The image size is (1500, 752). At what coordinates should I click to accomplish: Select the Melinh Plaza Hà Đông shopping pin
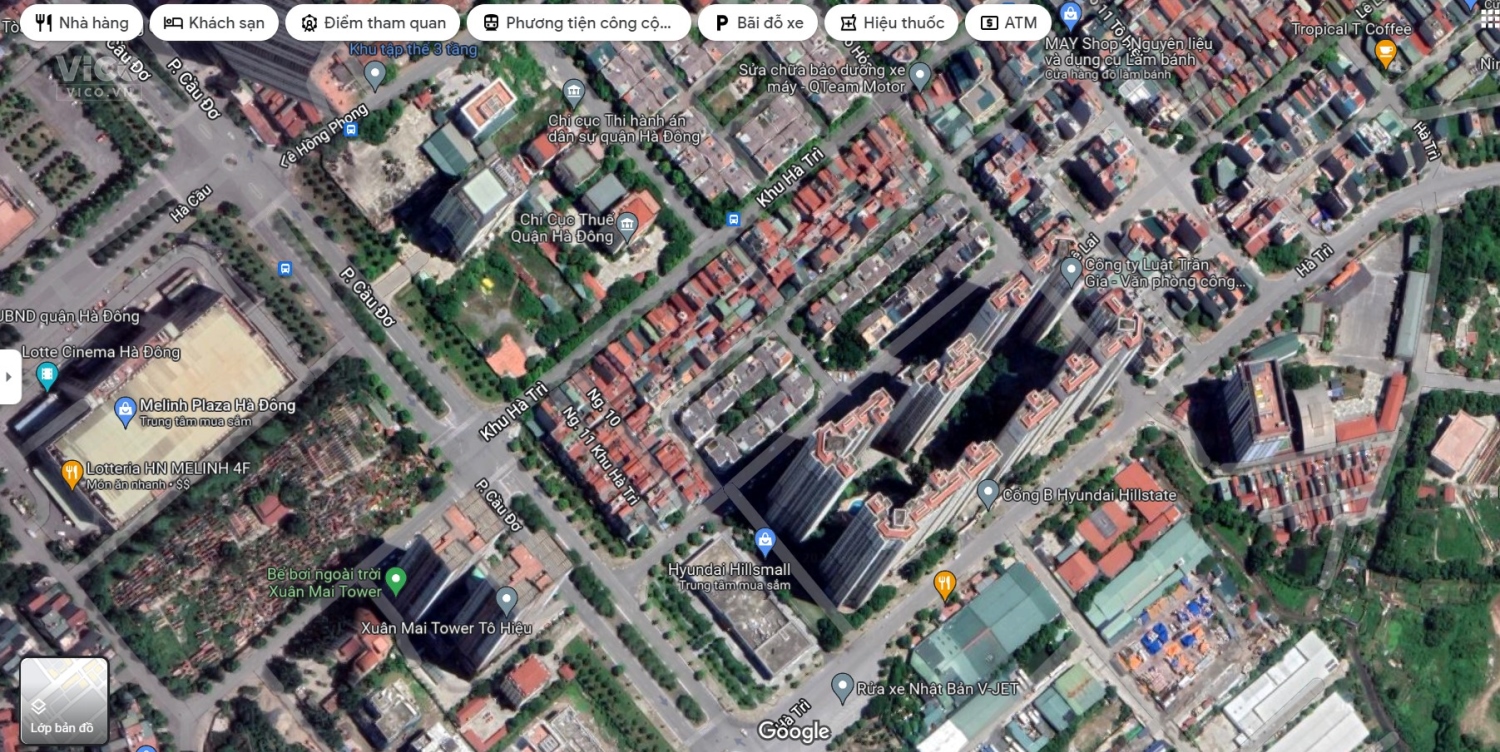125,408
